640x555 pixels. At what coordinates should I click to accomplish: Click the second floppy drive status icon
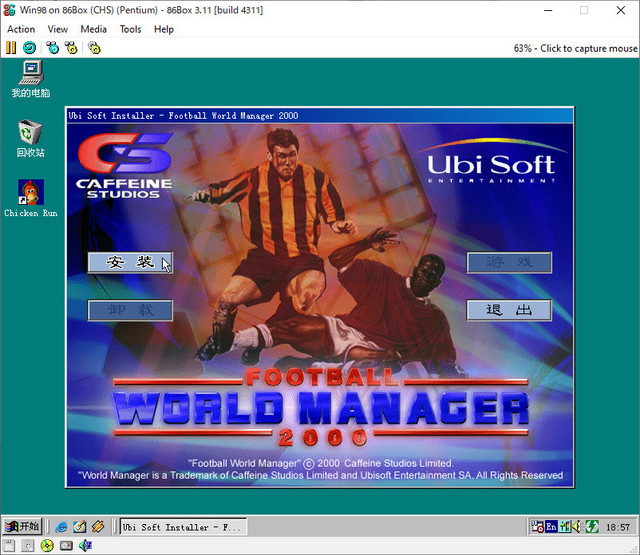27,546
